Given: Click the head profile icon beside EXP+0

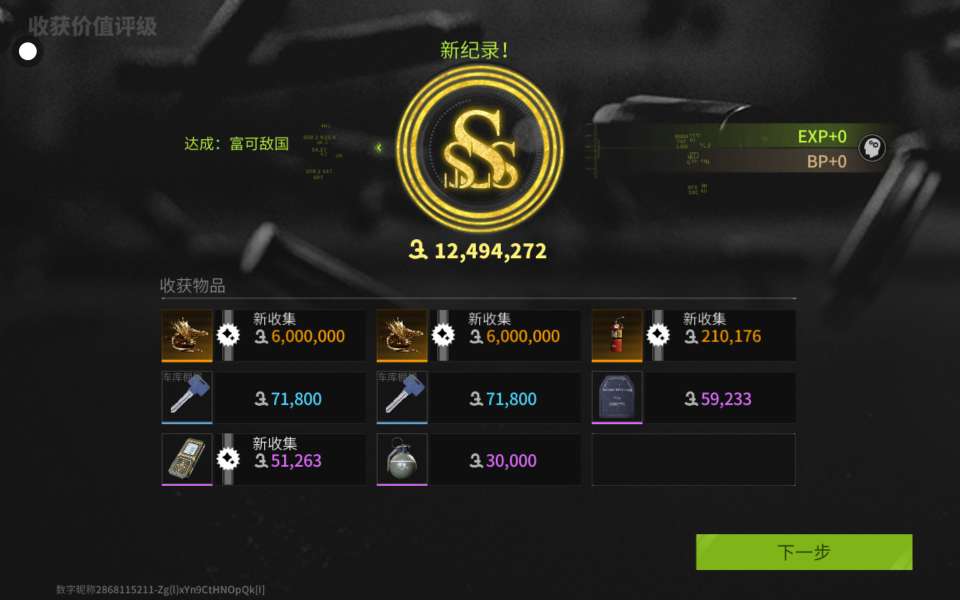Looking at the screenshot, I should (x=871, y=148).
